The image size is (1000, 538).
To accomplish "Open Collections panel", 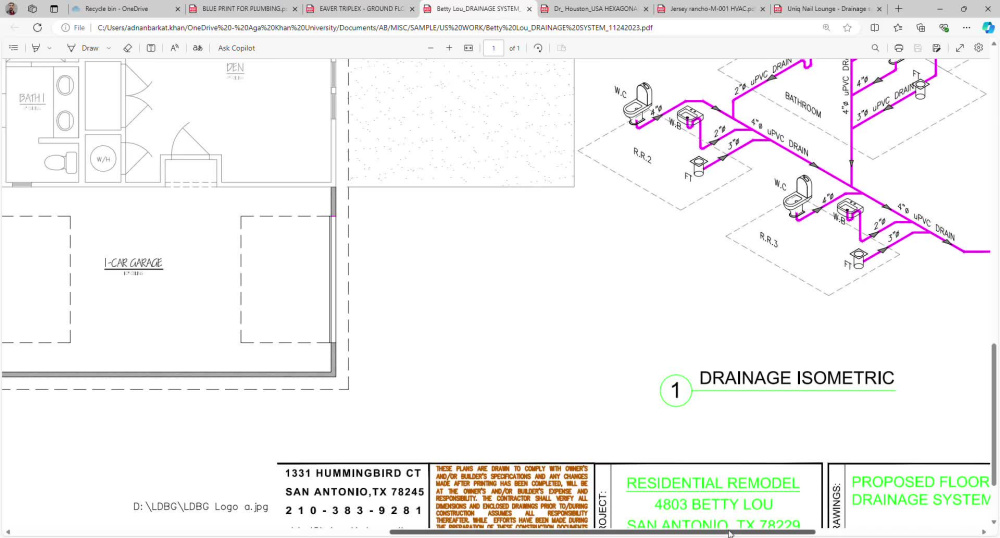I will tap(921, 27).
